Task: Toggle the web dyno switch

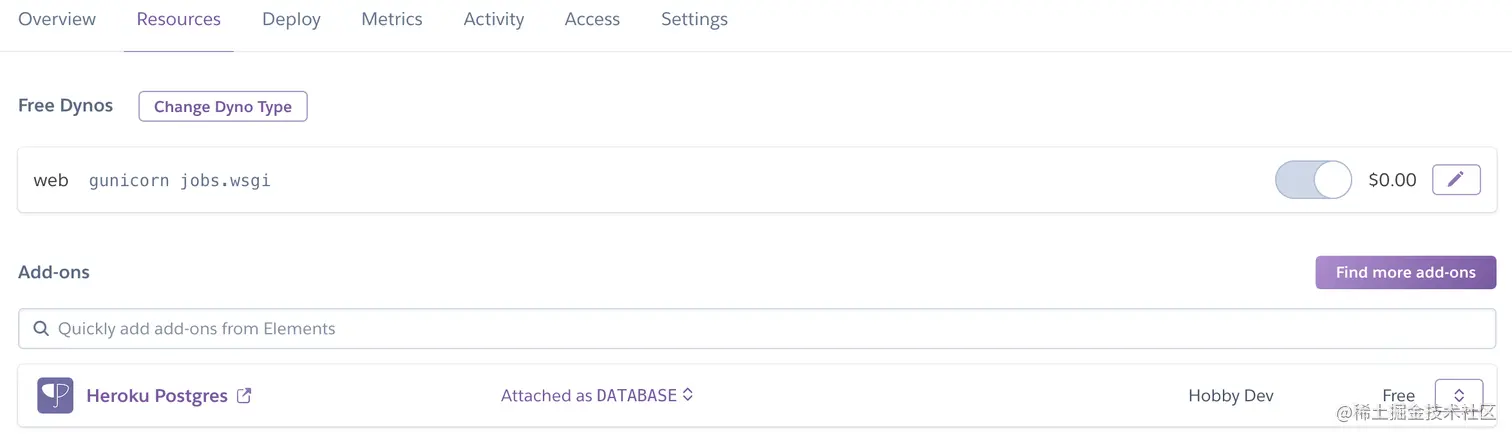Action: (1312, 180)
